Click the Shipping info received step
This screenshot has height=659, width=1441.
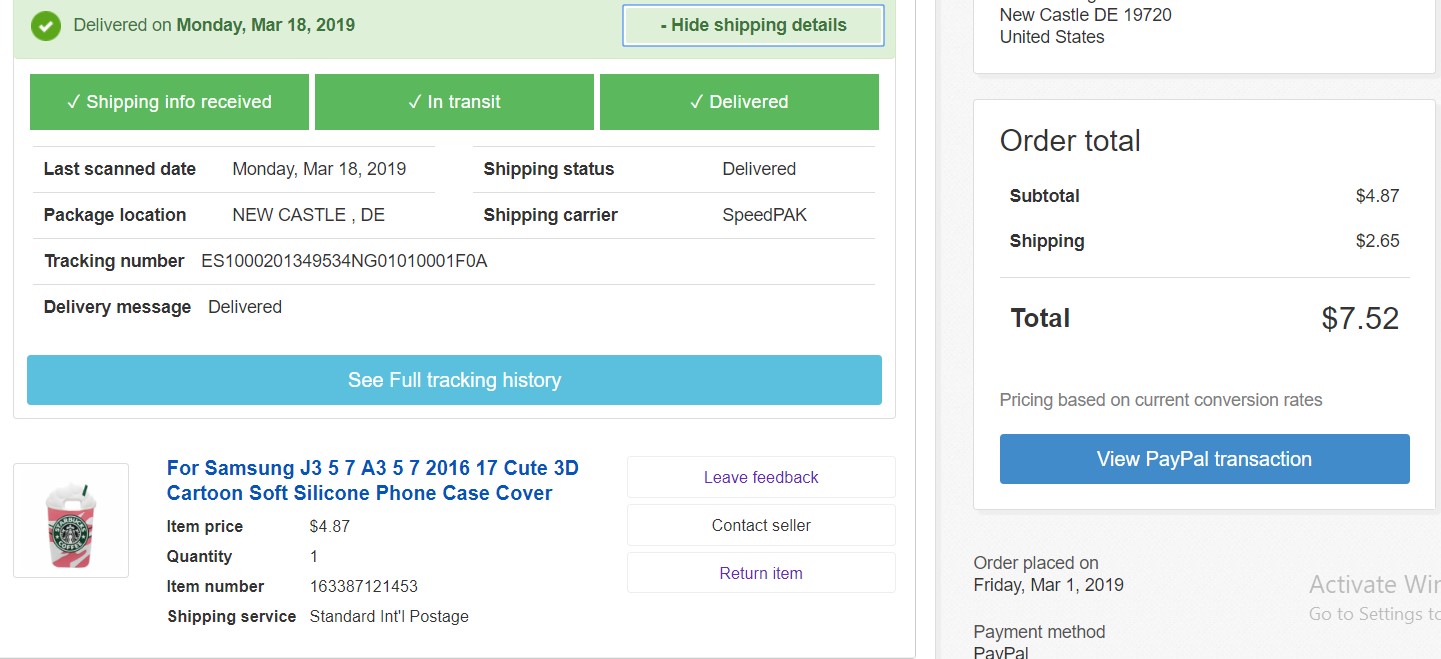click(x=169, y=102)
